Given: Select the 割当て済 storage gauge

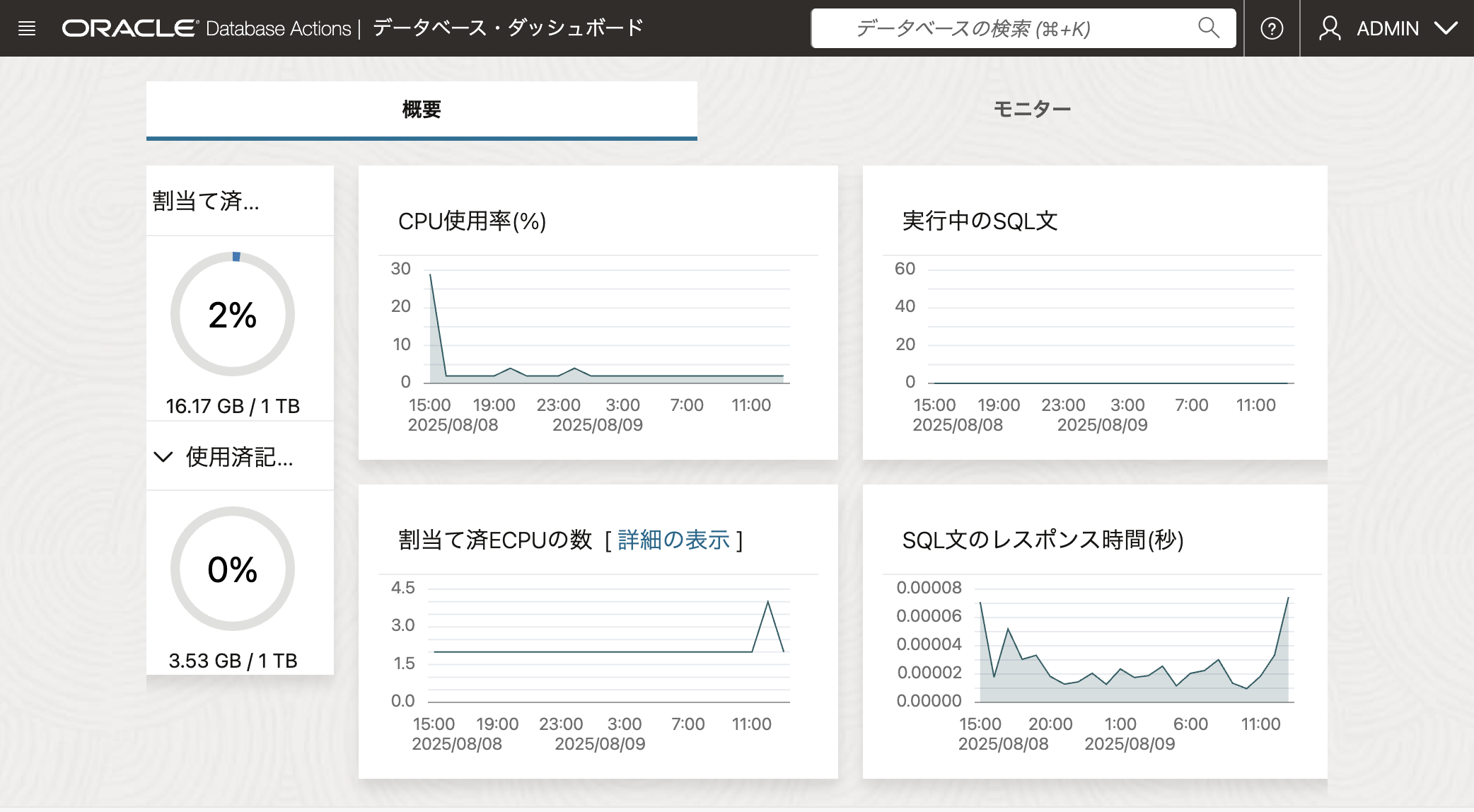Looking at the screenshot, I should [x=232, y=315].
